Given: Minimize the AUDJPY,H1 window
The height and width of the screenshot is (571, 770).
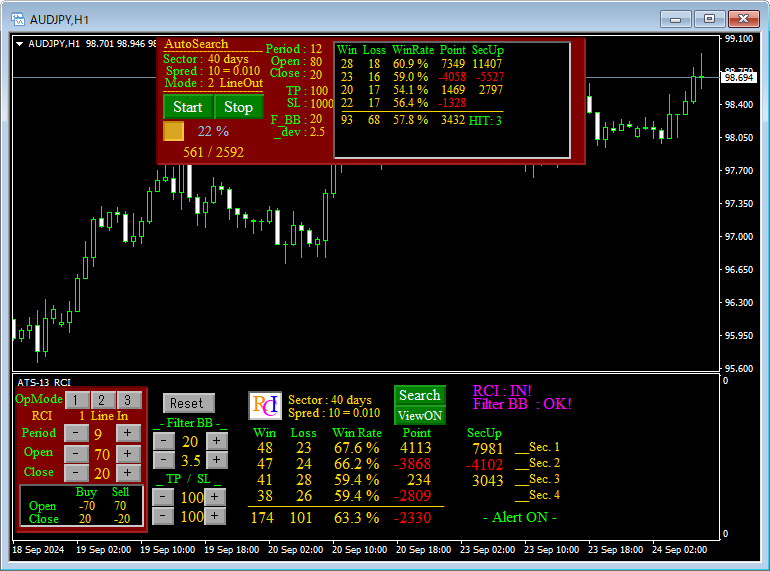Looking at the screenshot, I should [676, 20].
